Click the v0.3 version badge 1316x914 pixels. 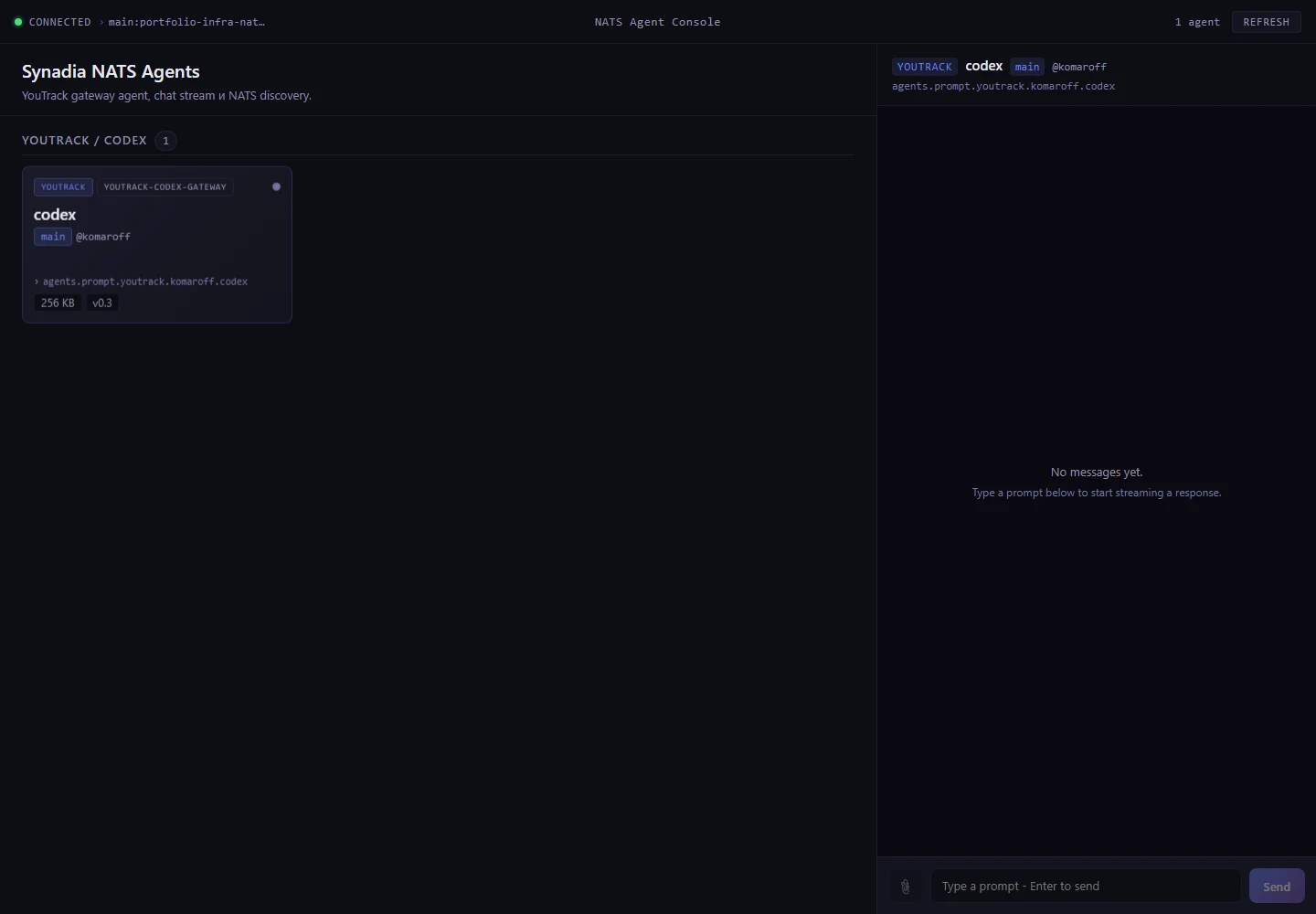[x=102, y=303]
